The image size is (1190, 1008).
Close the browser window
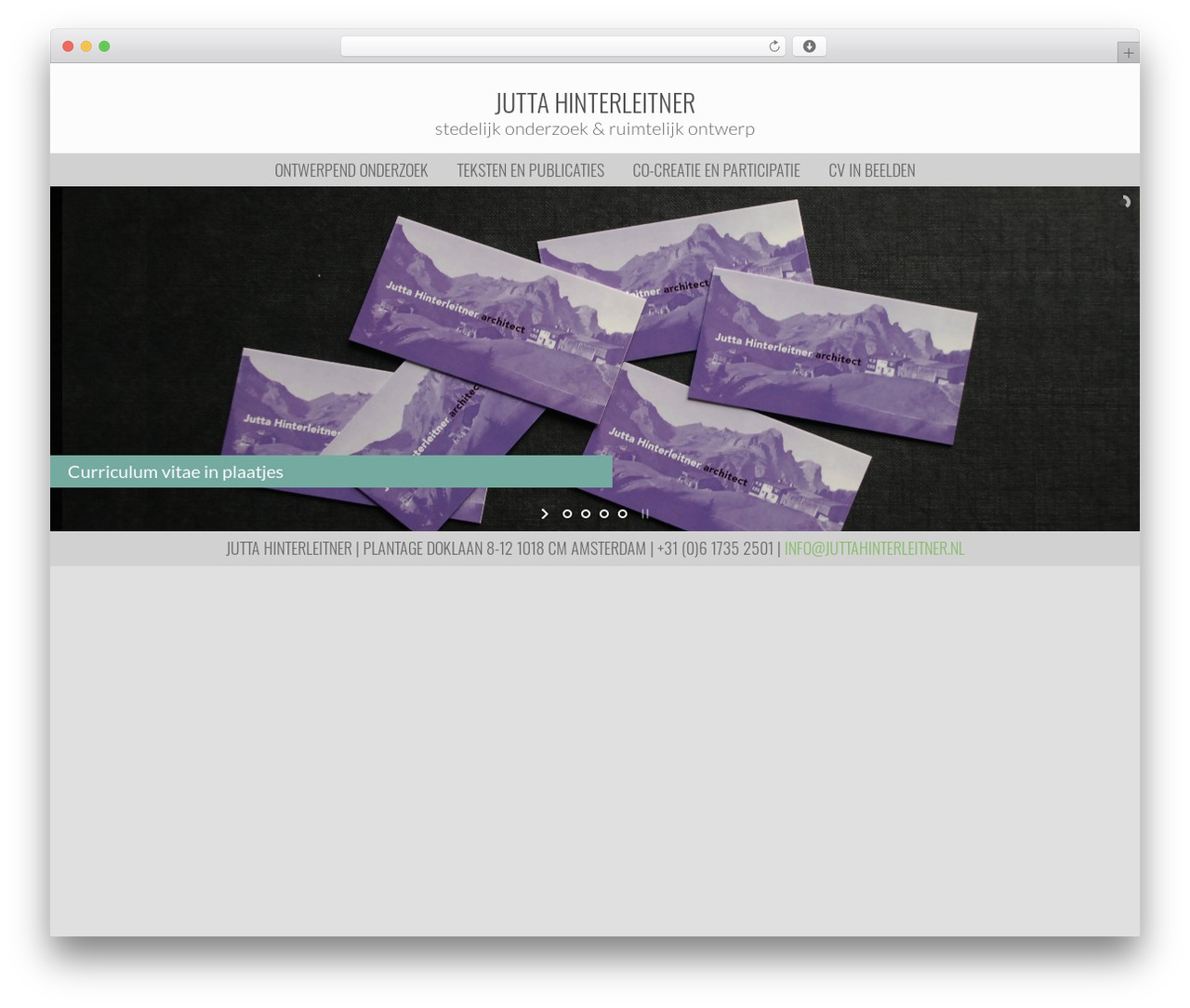(68, 46)
